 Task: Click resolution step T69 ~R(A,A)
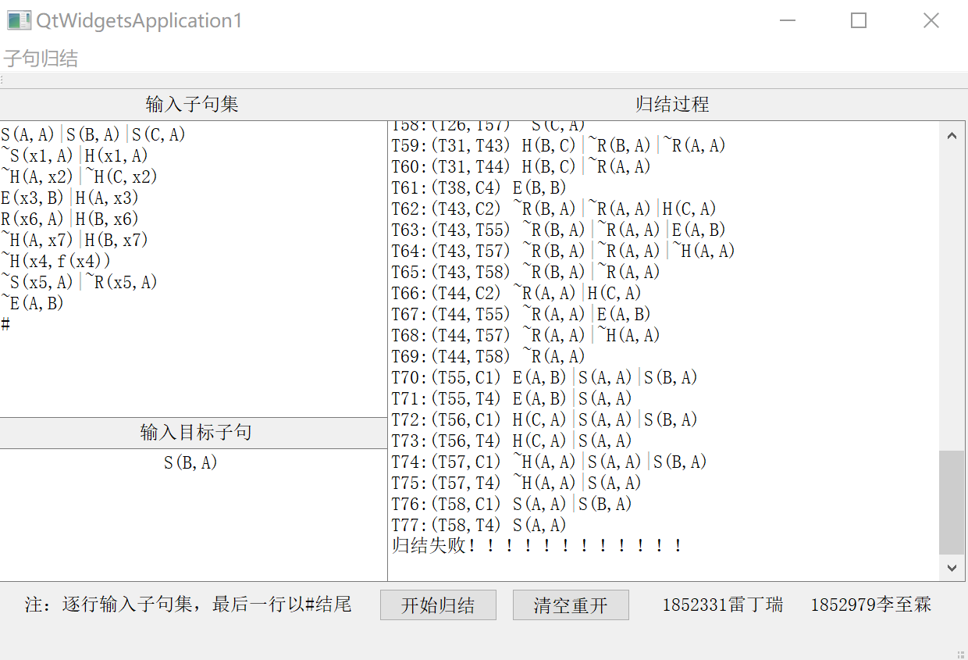(x=488, y=356)
